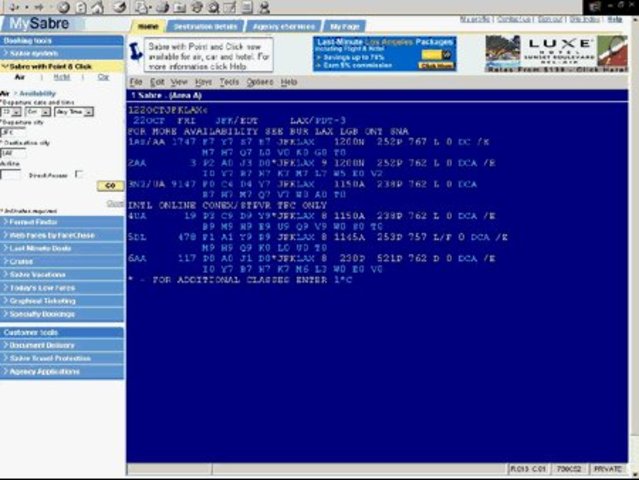Expand Today's Low Fares section
Viewport: 639px width, 480px height.
(x=62, y=288)
